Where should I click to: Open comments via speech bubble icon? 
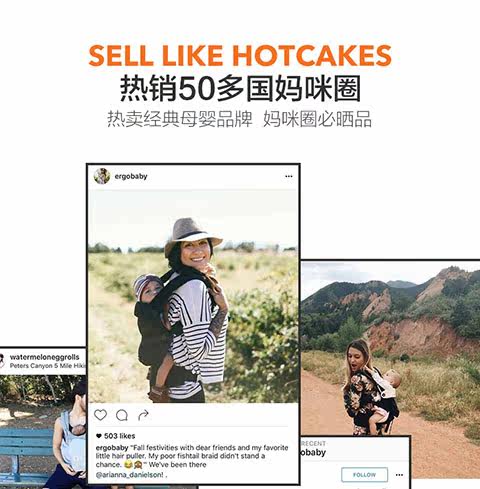tap(122, 415)
